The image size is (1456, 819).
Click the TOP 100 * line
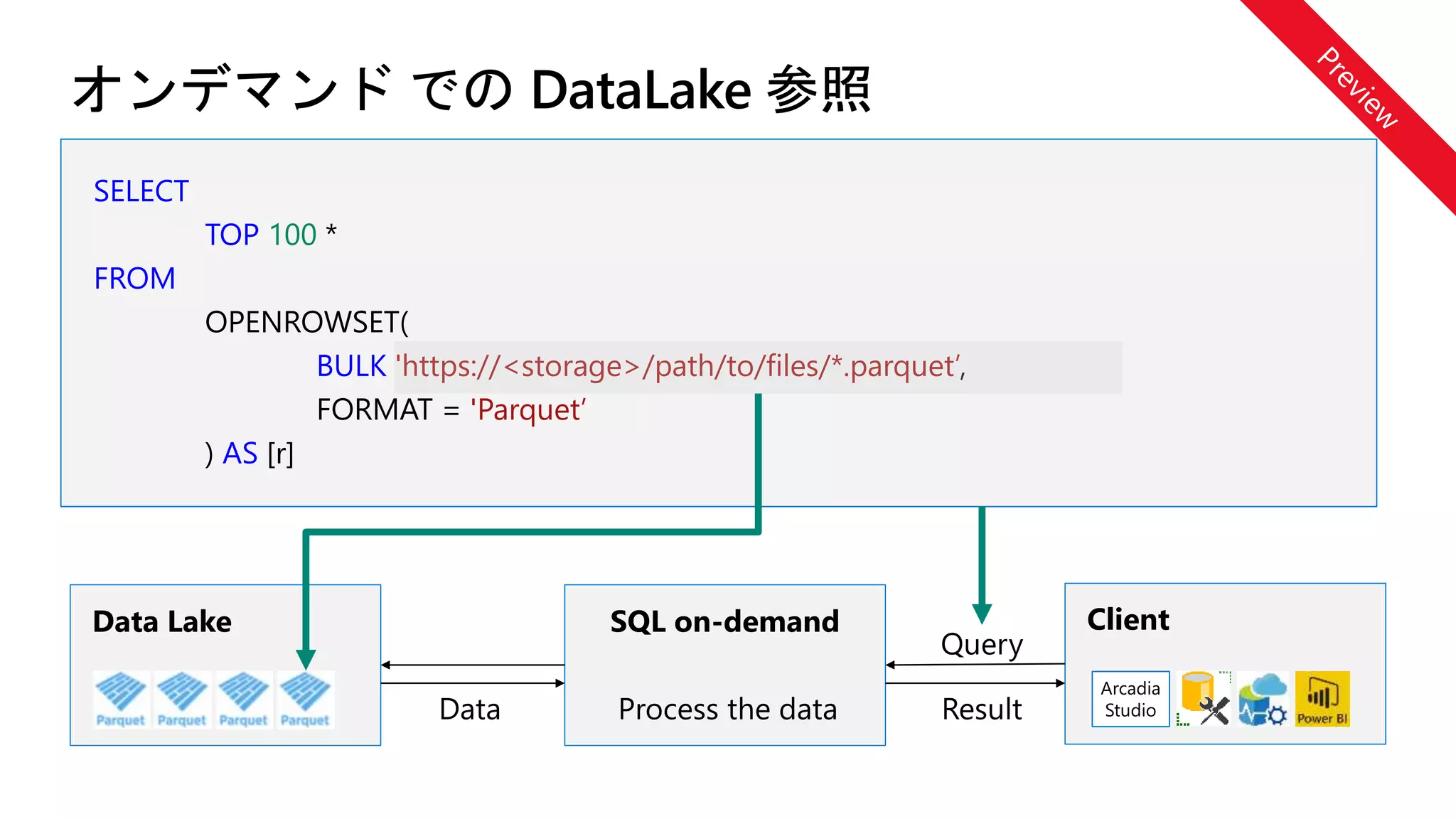coord(271,235)
